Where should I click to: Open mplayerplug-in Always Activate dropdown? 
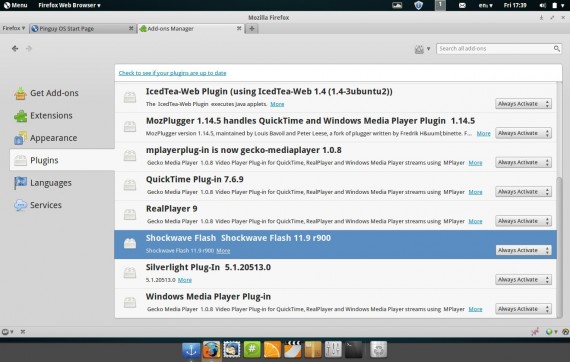click(x=523, y=162)
